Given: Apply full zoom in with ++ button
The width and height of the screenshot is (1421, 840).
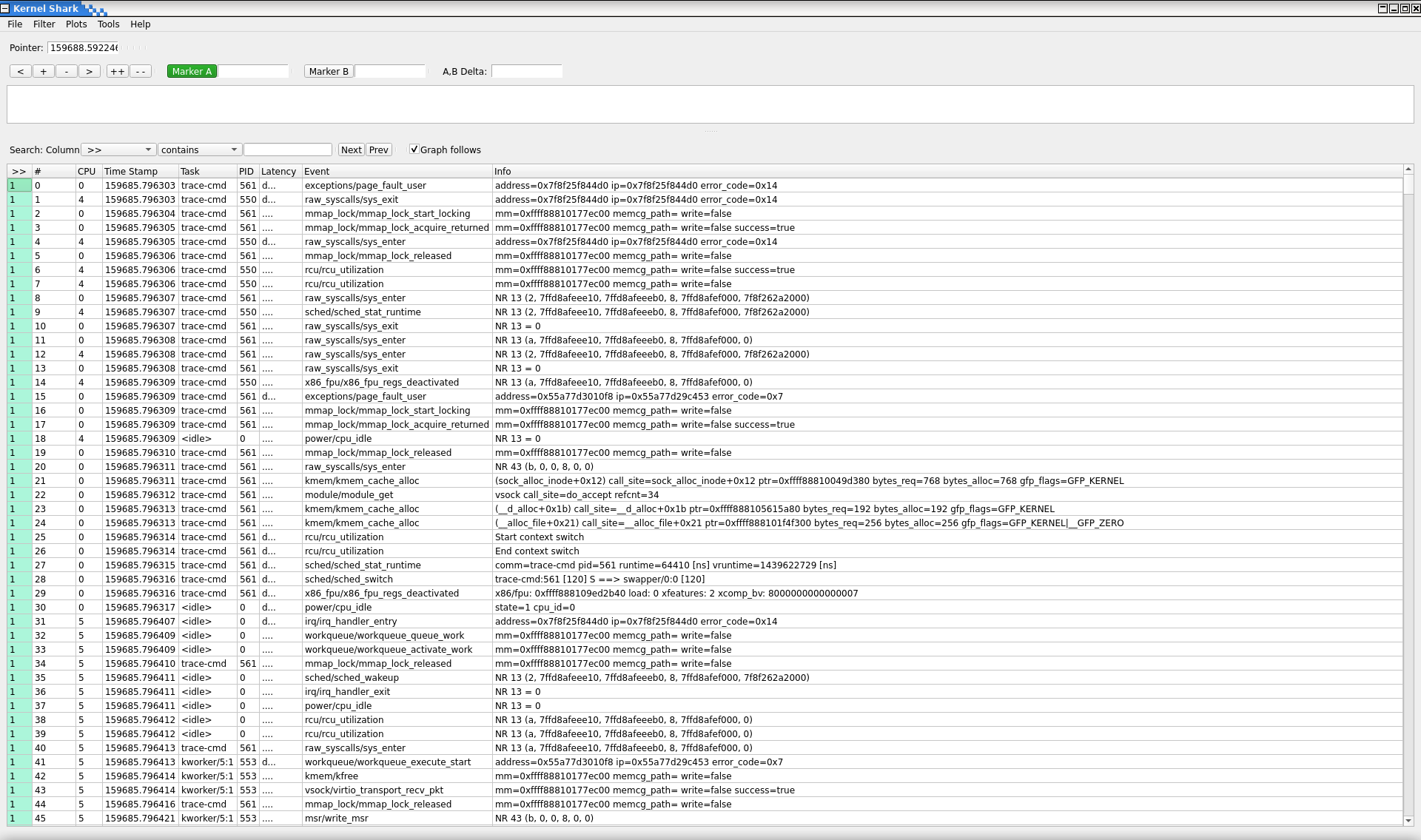Looking at the screenshot, I should point(116,71).
